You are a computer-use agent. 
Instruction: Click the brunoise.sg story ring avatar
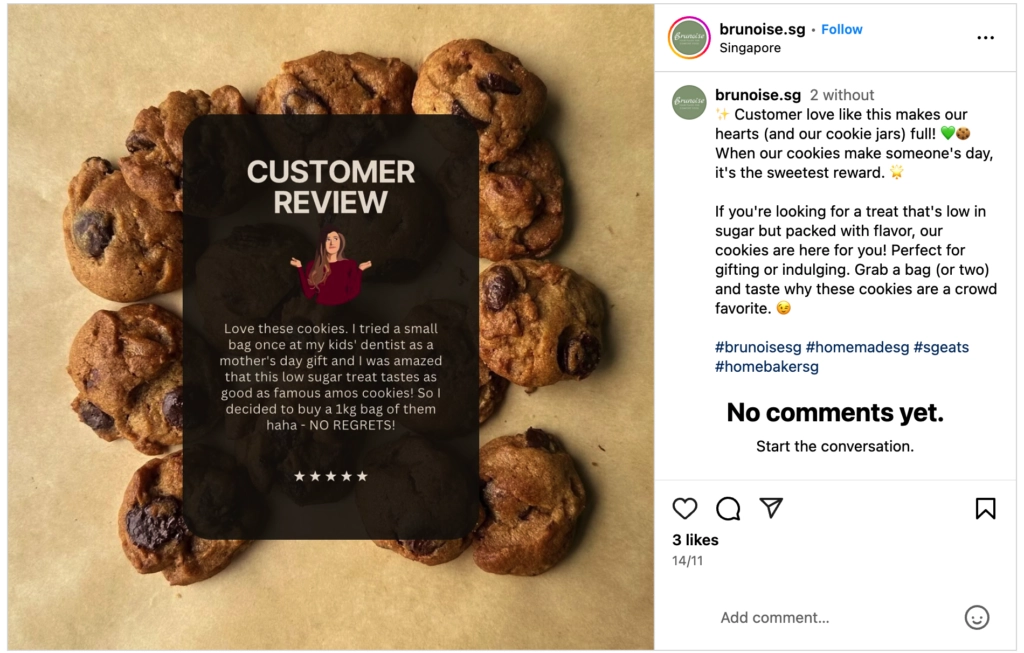click(689, 38)
